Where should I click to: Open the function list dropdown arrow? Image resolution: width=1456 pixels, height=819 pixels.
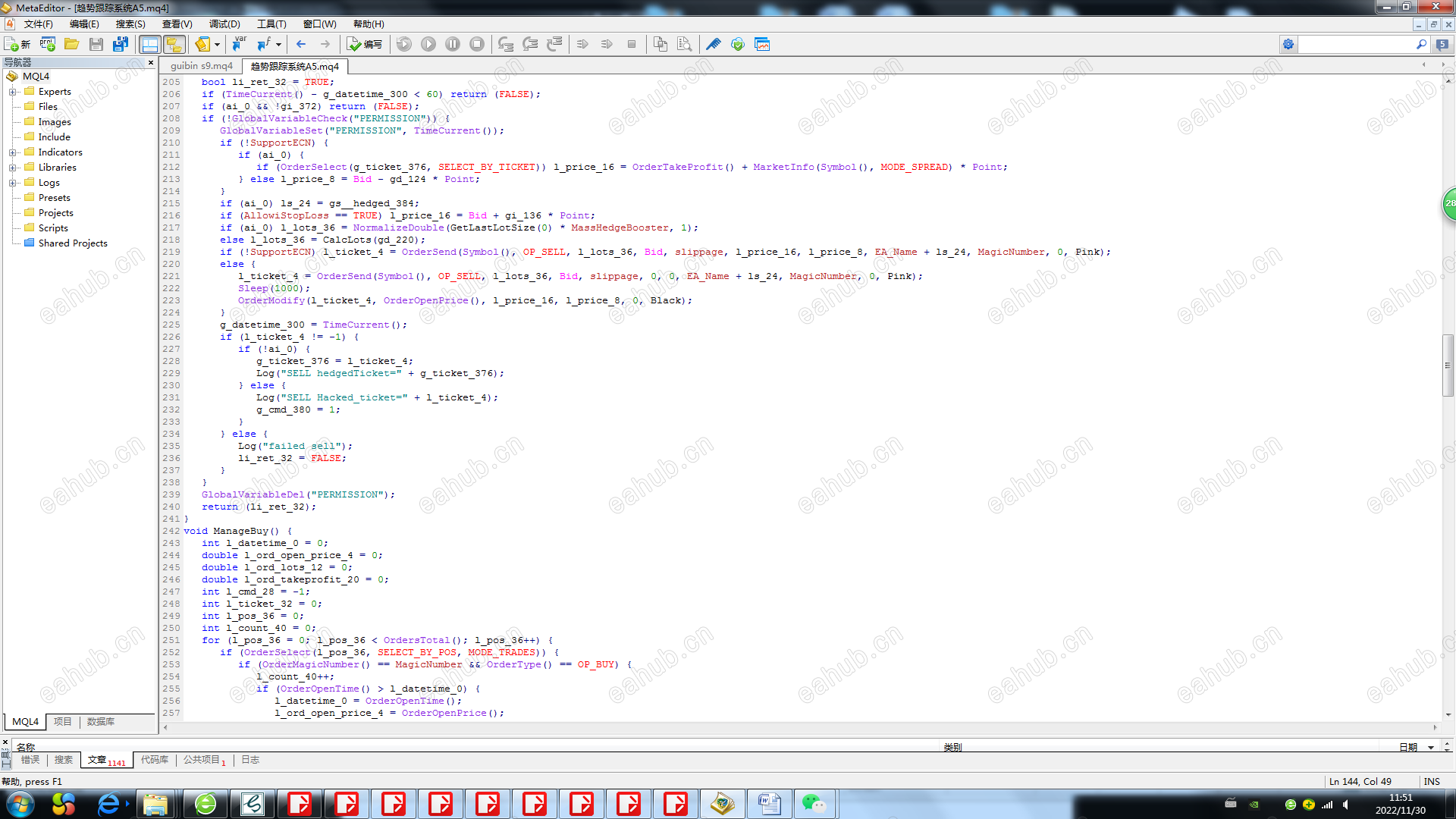(x=278, y=44)
